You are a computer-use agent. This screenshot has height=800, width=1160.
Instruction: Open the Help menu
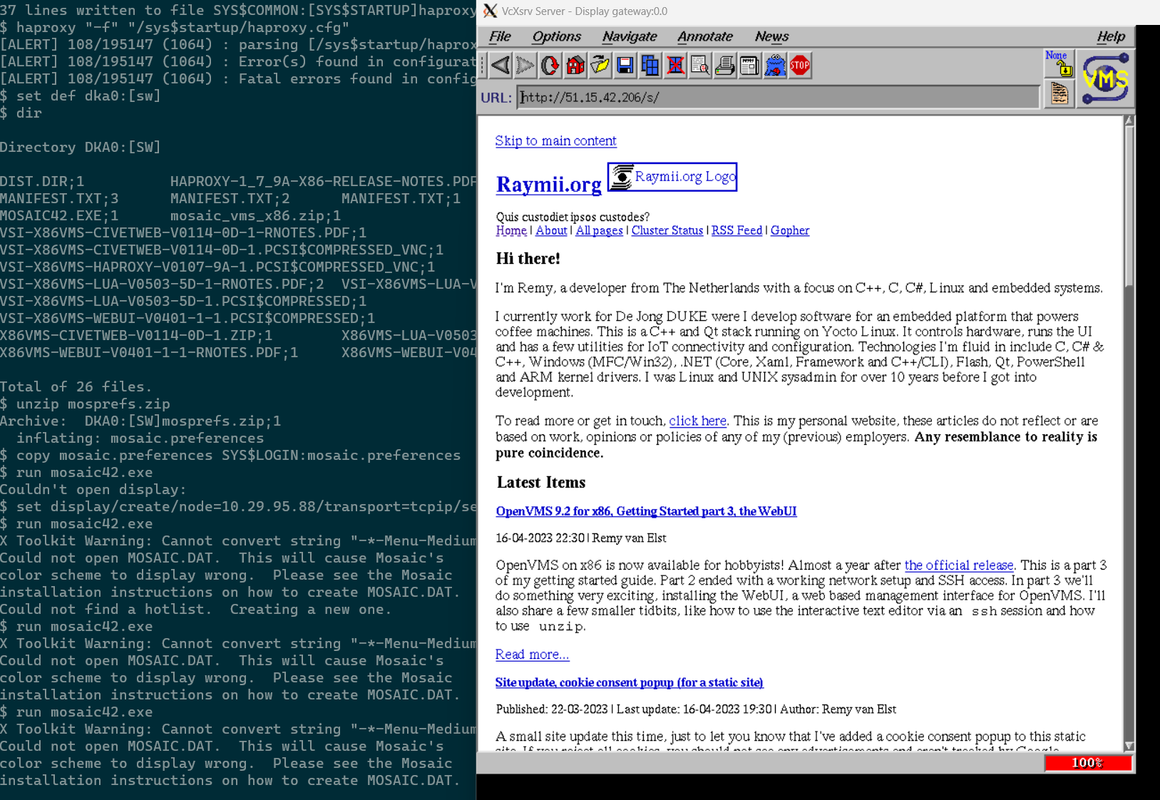(x=1110, y=36)
